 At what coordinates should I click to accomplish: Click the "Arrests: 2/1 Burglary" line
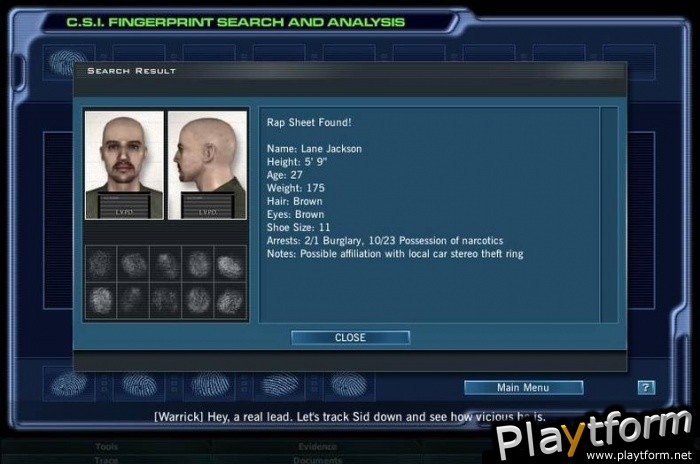click(x=385, y=241)
